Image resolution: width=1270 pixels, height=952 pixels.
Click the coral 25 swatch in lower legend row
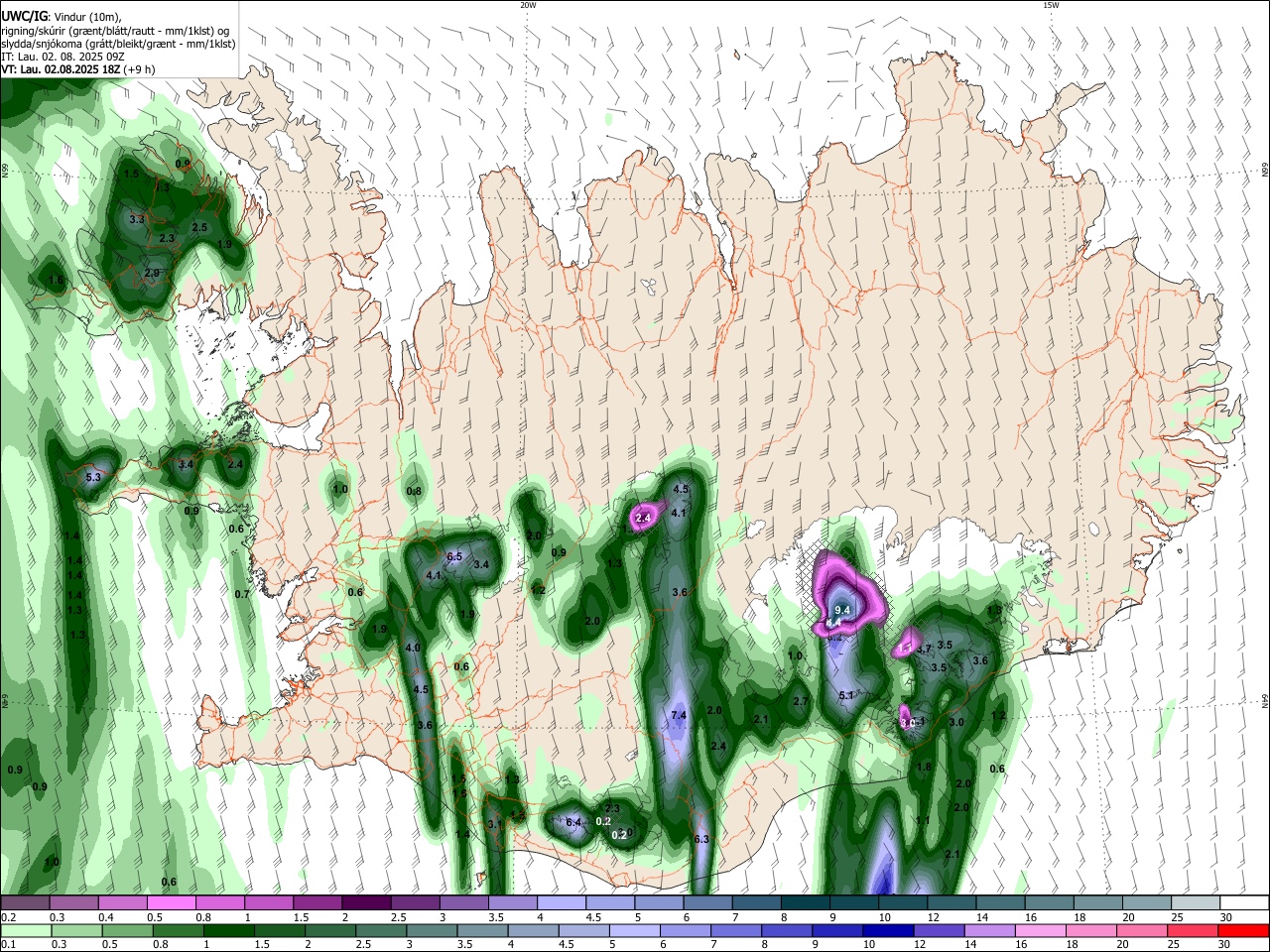(1195, 930)
